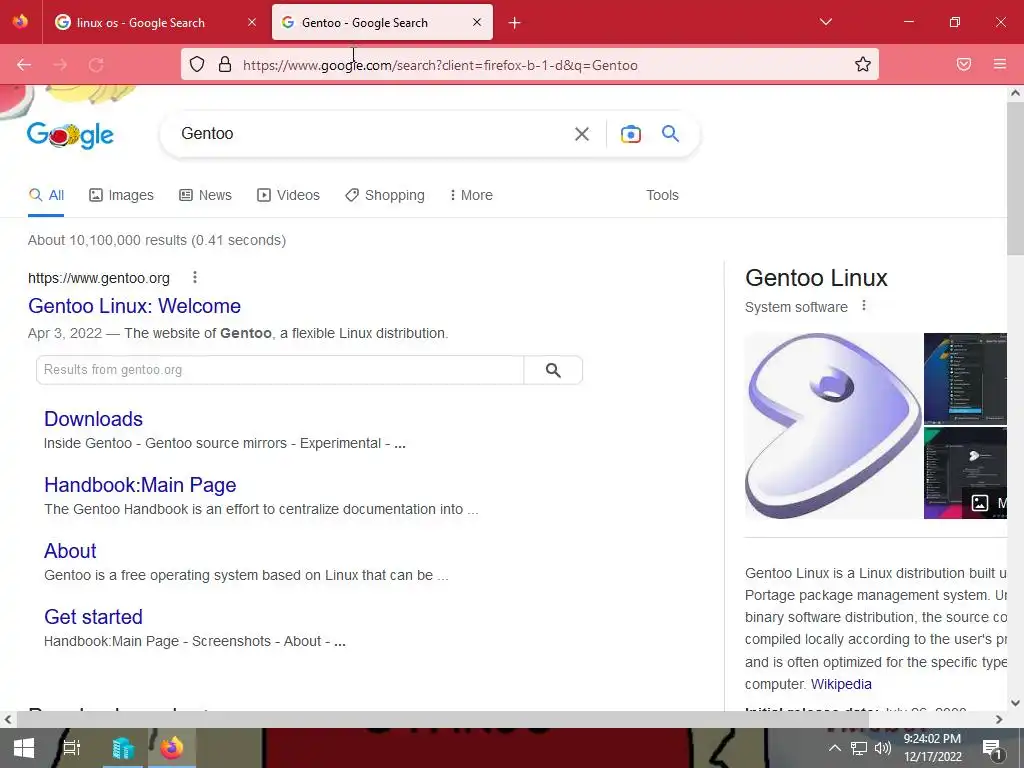Open the 'Get started' sitelink
The image size is (1024, 768).
point(93,616)
